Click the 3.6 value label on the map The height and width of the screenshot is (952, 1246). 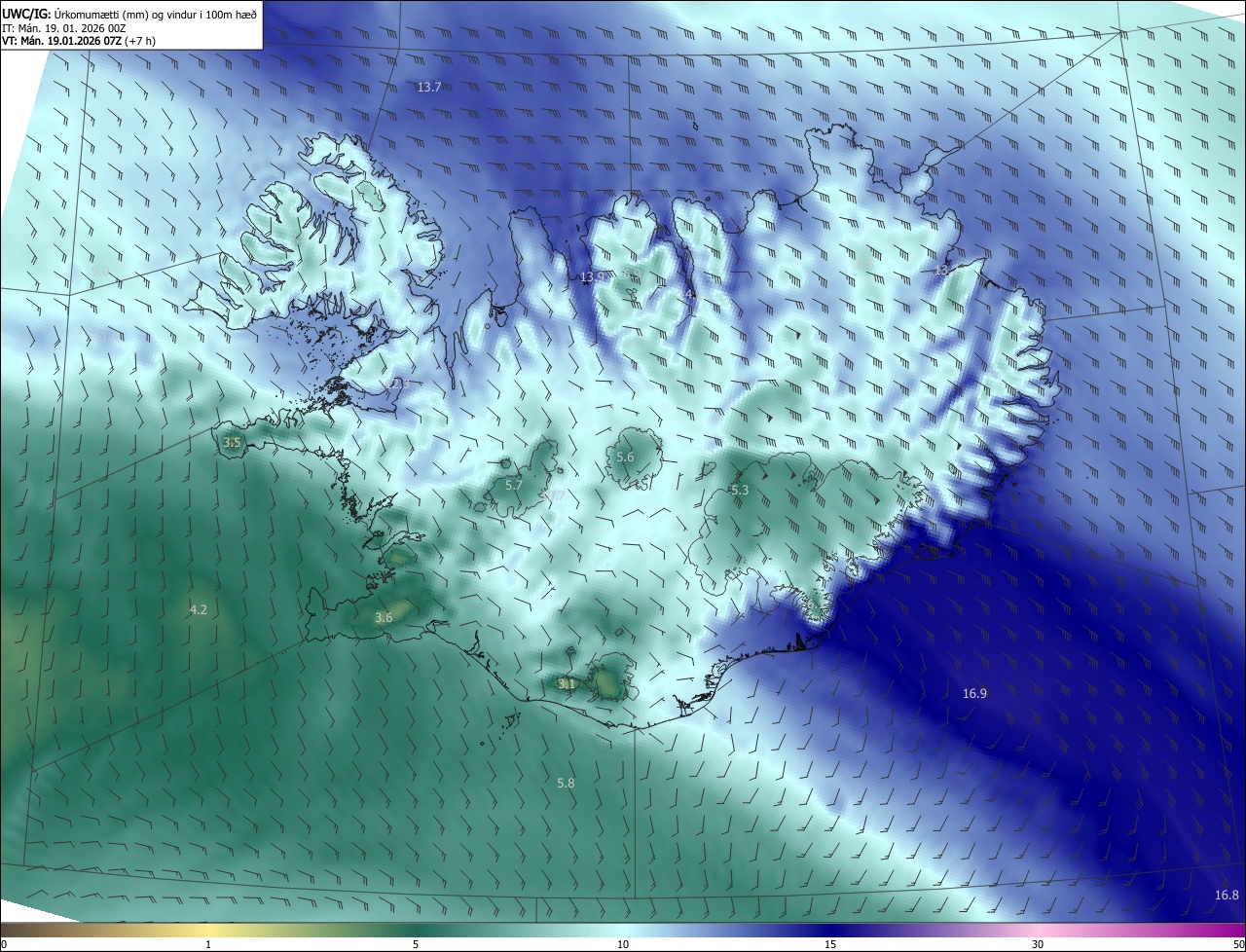click(384, 618)
